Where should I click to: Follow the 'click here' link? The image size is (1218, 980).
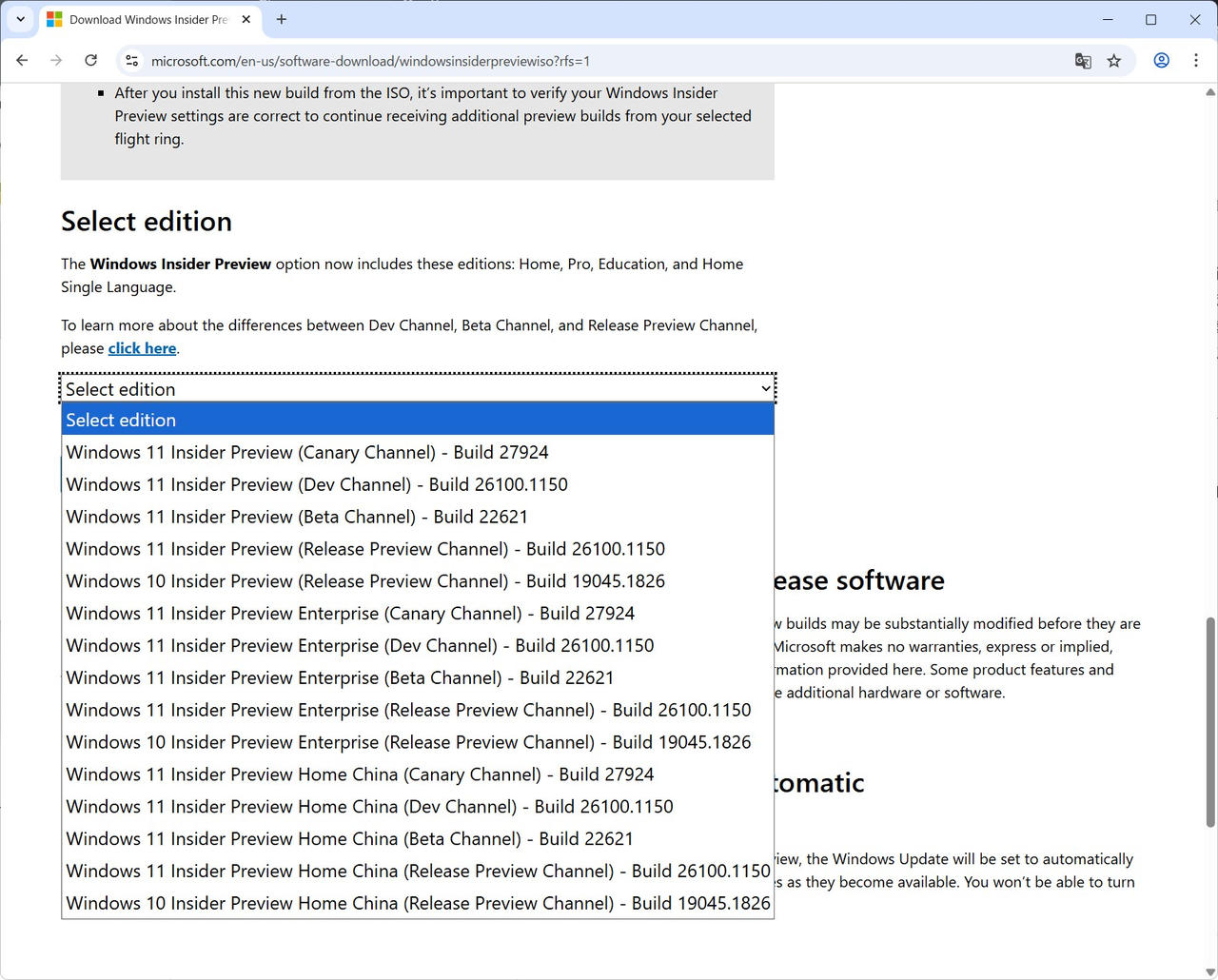[x=142, y=348]
